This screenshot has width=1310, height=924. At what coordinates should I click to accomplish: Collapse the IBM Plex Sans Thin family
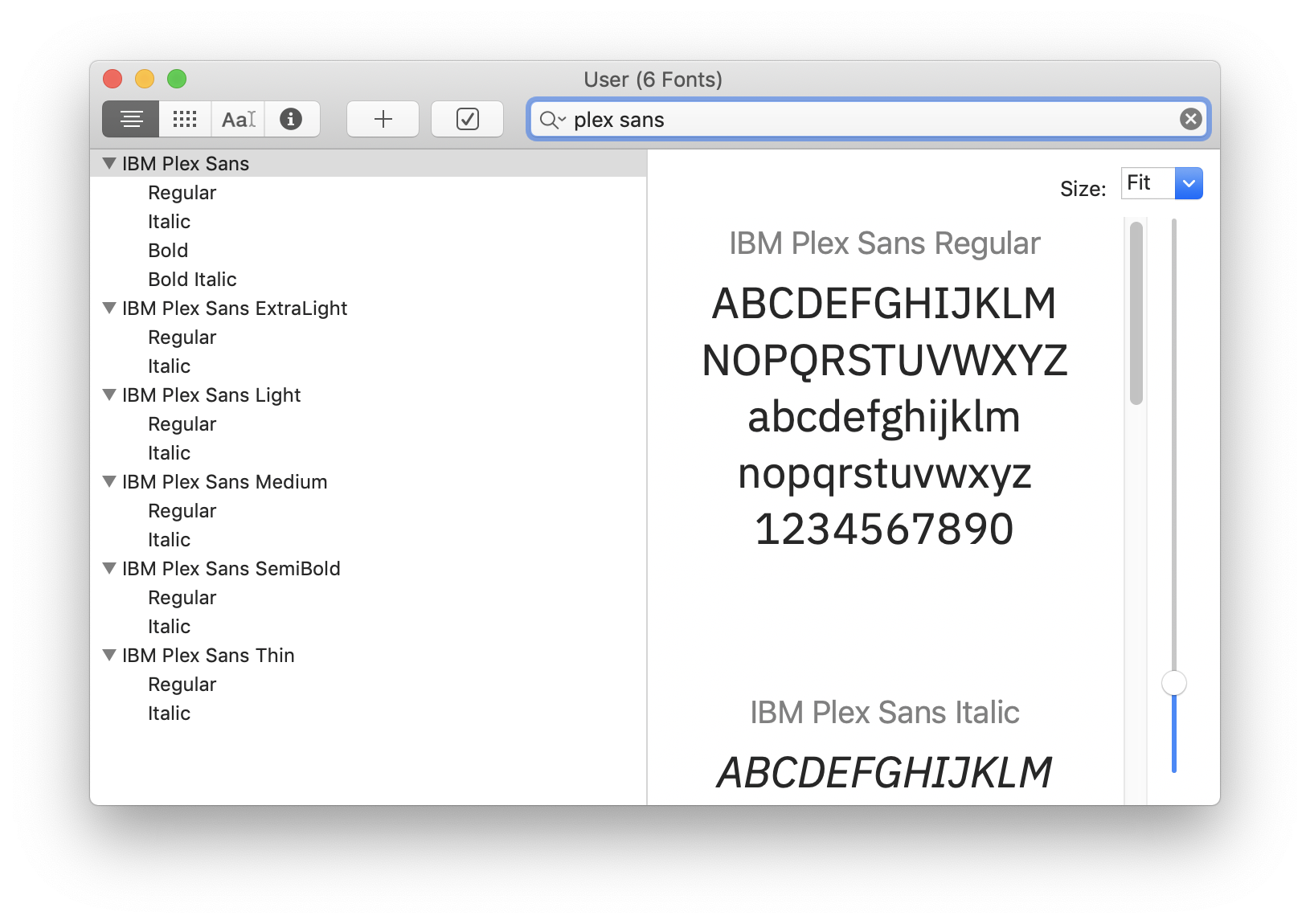click(x=110, y=655)
